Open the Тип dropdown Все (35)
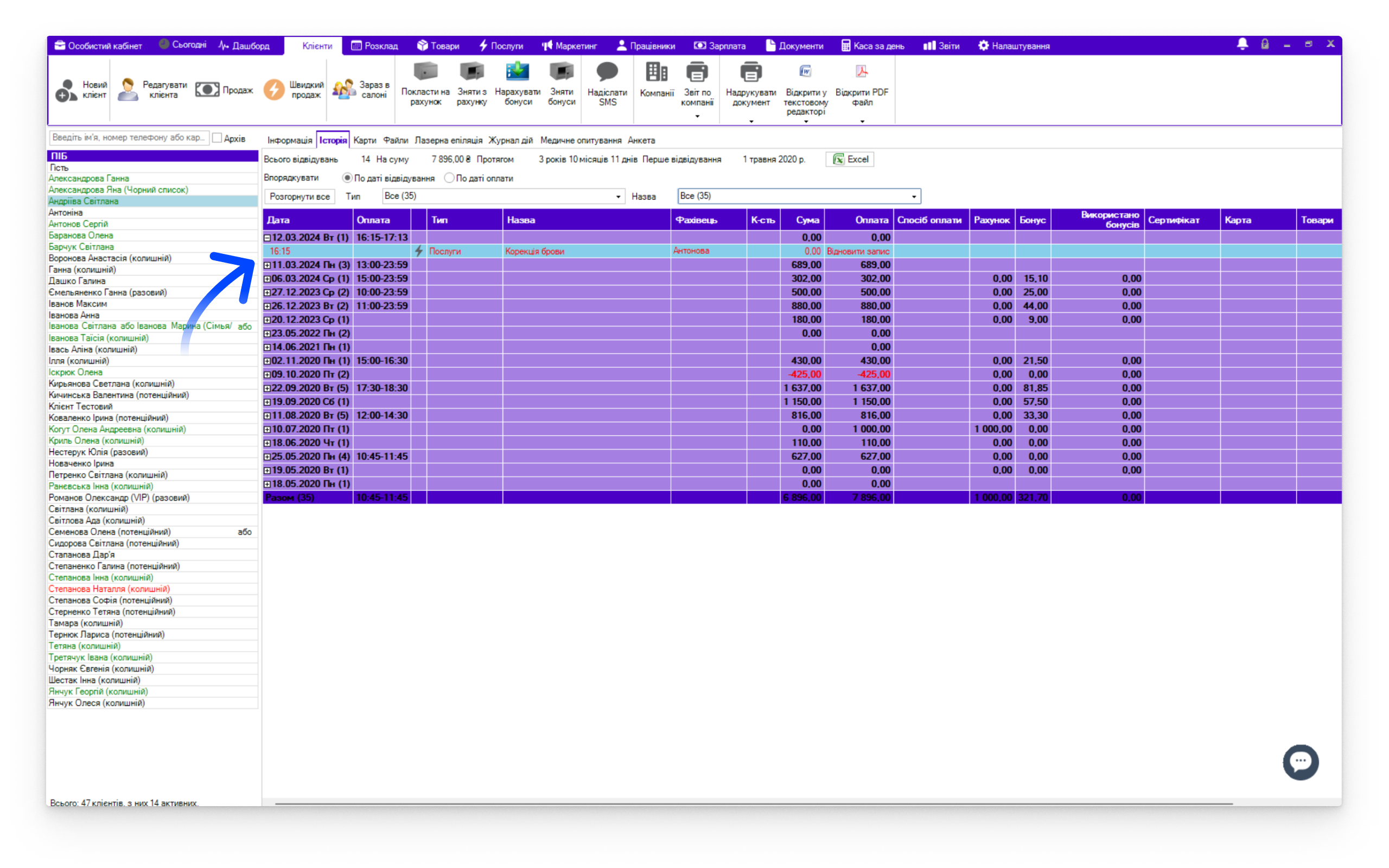This screenshot has width=1389, height=868. click(503, 196)
